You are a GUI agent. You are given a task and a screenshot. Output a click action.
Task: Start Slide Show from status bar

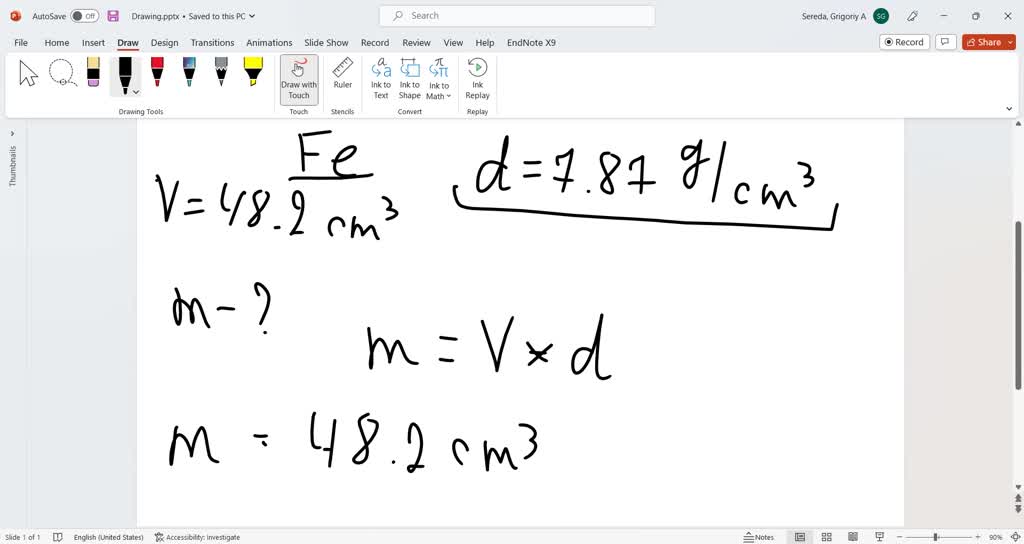click(879, 537)
